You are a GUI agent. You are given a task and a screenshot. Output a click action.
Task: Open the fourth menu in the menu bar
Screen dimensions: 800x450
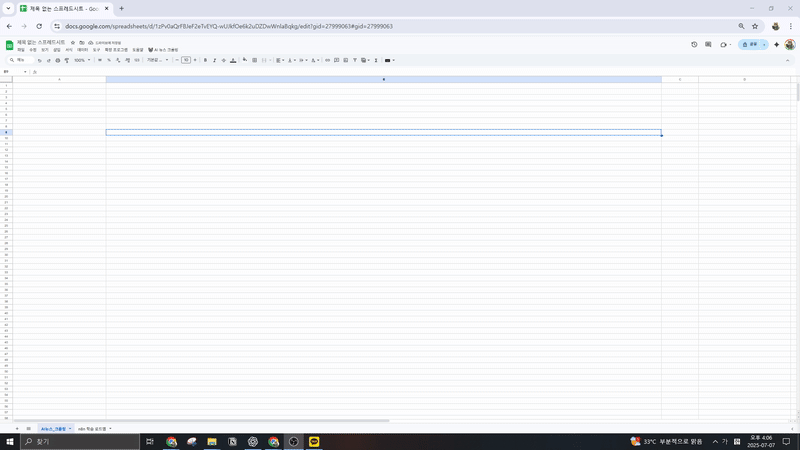(57, 50)
